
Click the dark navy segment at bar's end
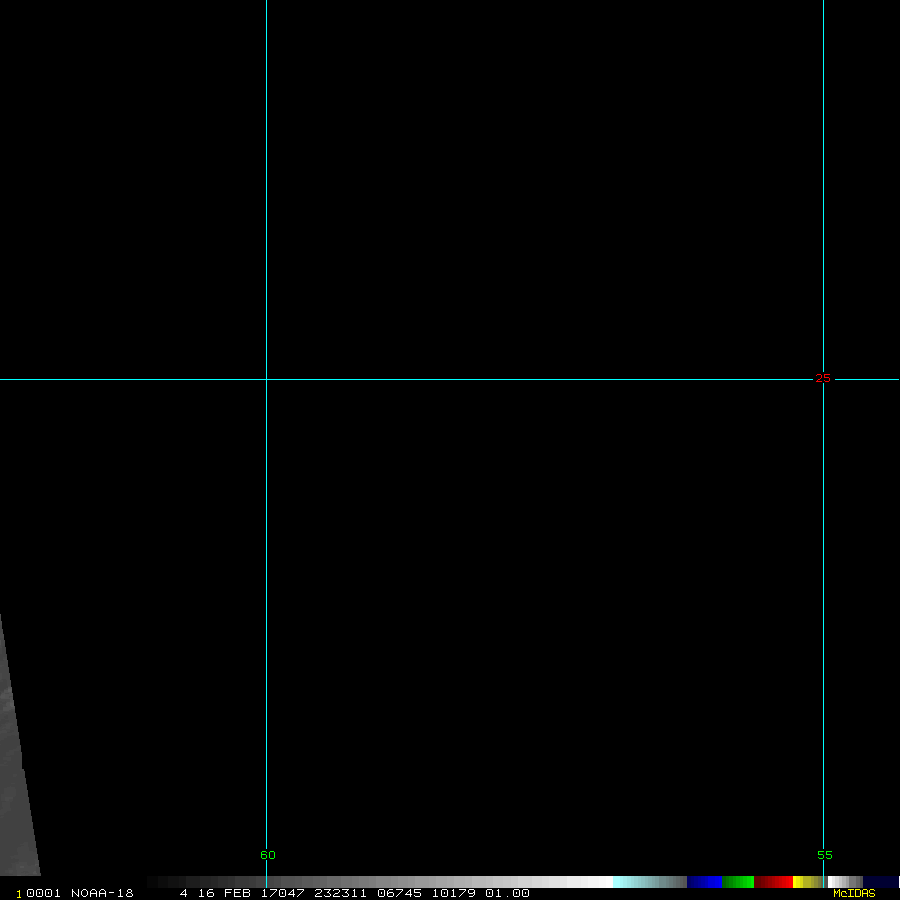click(880, 882)
